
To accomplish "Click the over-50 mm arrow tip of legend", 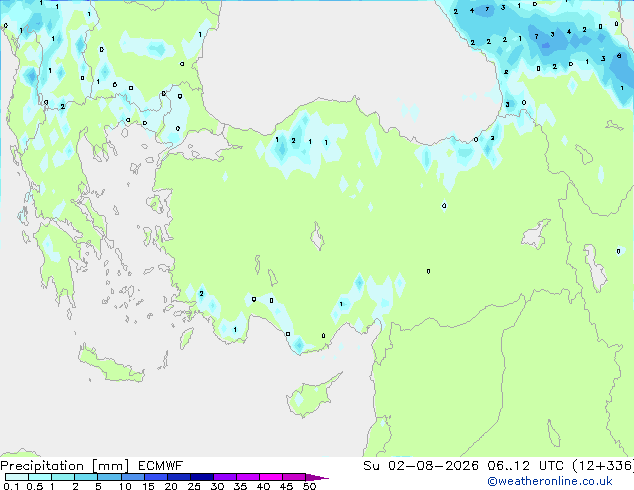I will coord(317,477).
